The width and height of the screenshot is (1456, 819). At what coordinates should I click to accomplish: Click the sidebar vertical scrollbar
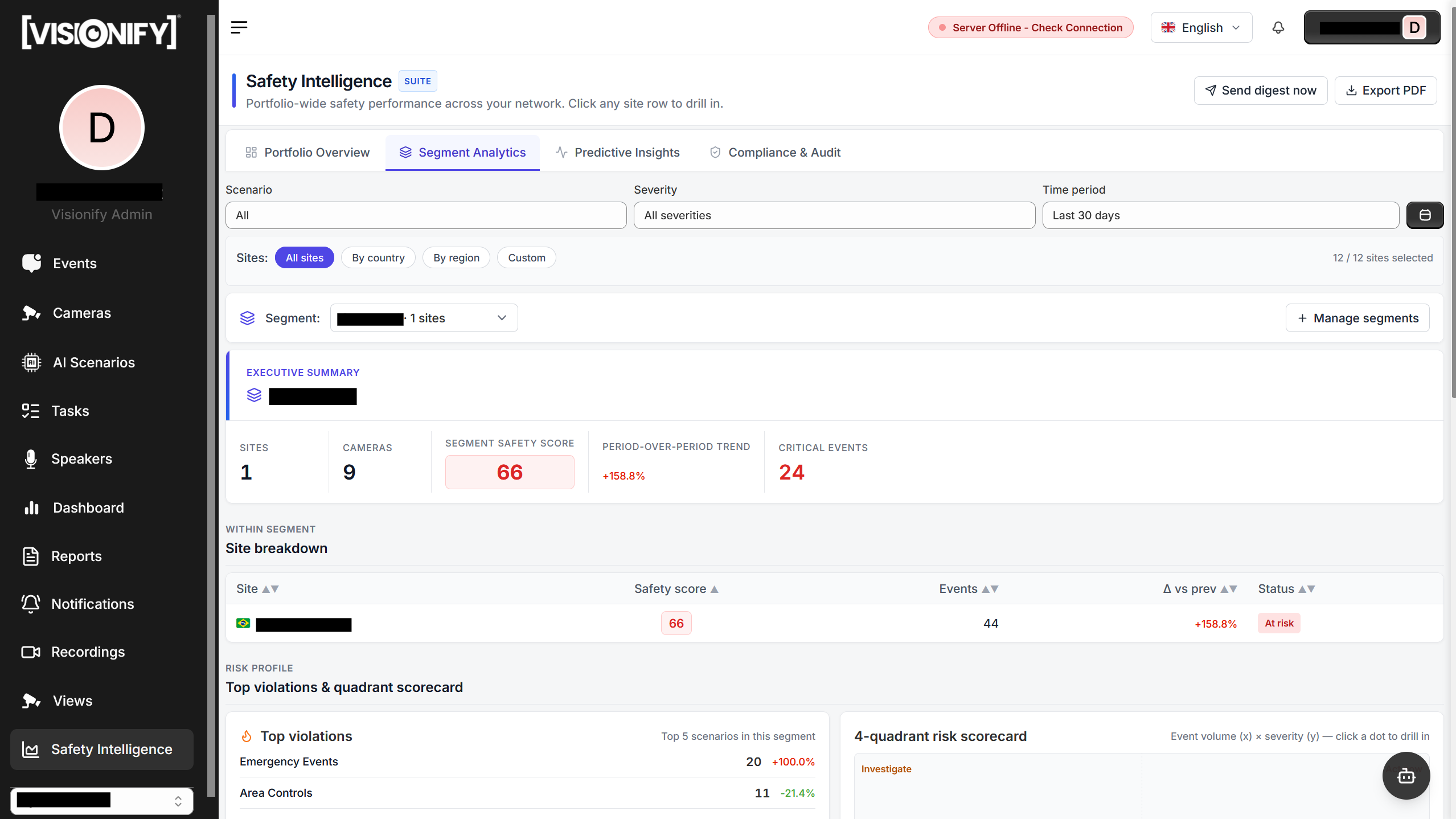tap(211, 404)
